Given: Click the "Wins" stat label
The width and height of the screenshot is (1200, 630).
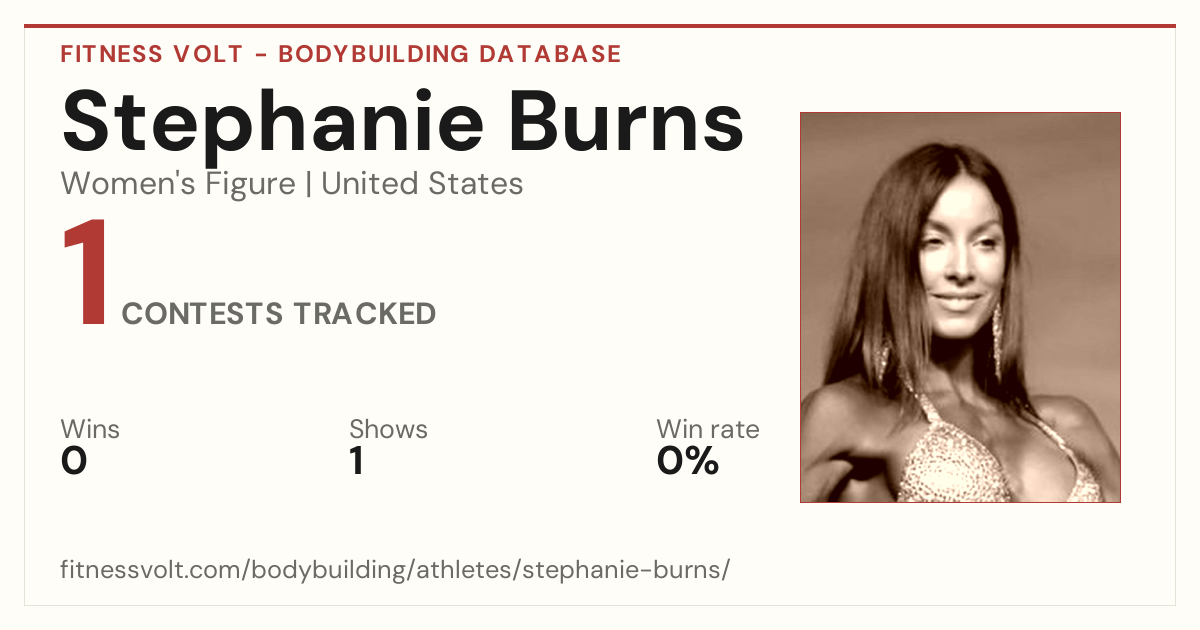Looking at the screenshot, I should click(x=90, y=429).
